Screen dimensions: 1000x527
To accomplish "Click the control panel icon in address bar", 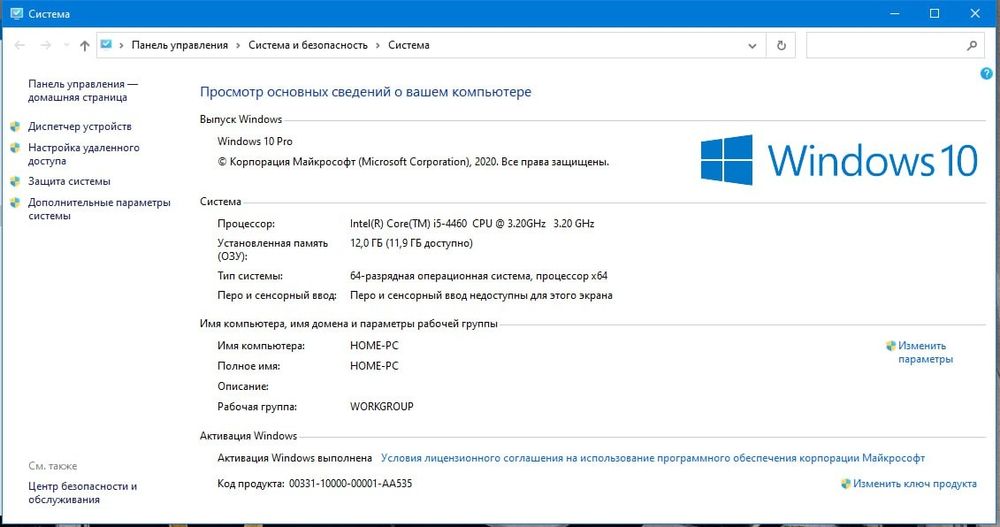I will coord(107,45).
